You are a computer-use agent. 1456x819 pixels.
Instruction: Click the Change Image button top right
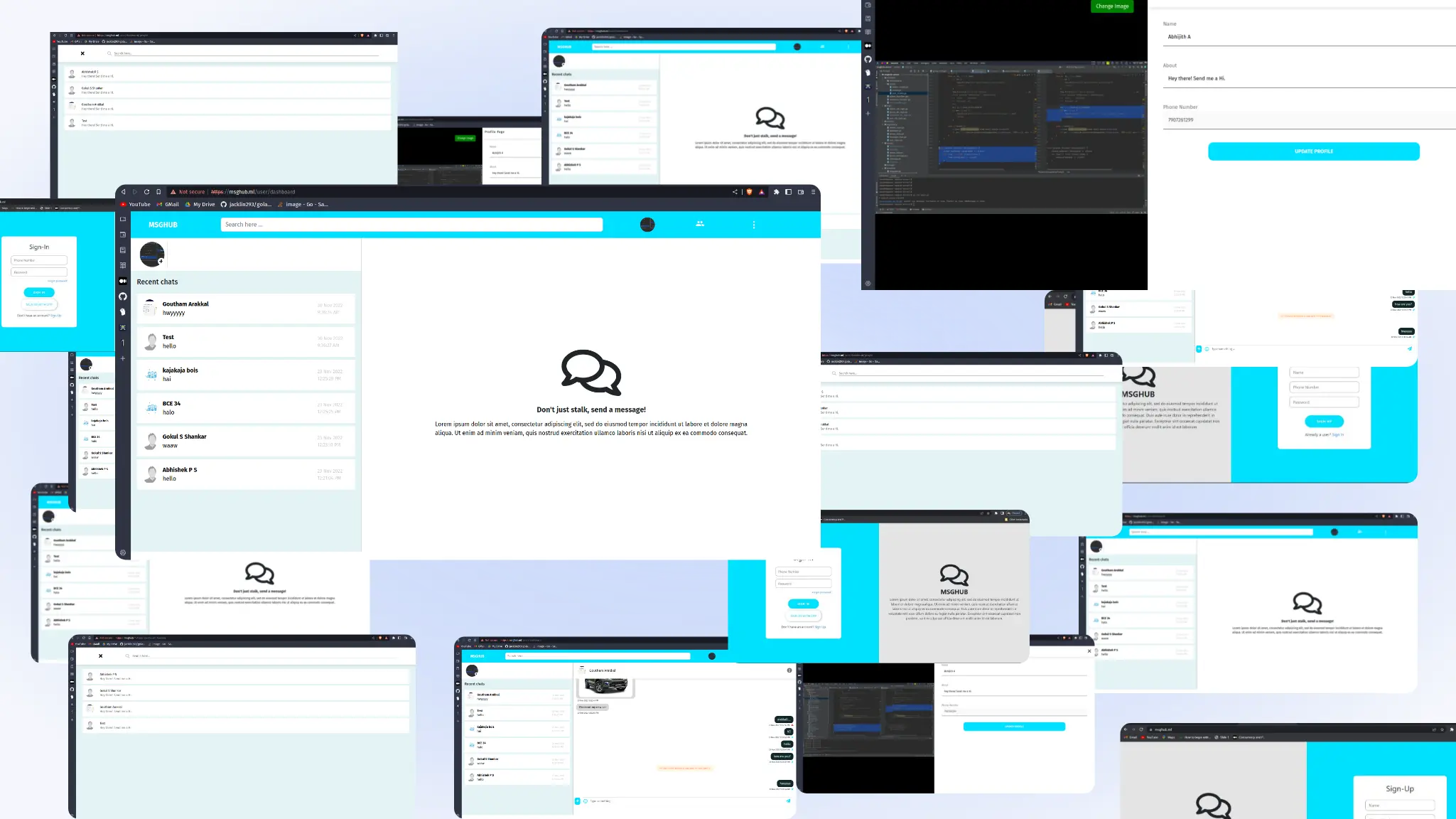click(1112, 6)
